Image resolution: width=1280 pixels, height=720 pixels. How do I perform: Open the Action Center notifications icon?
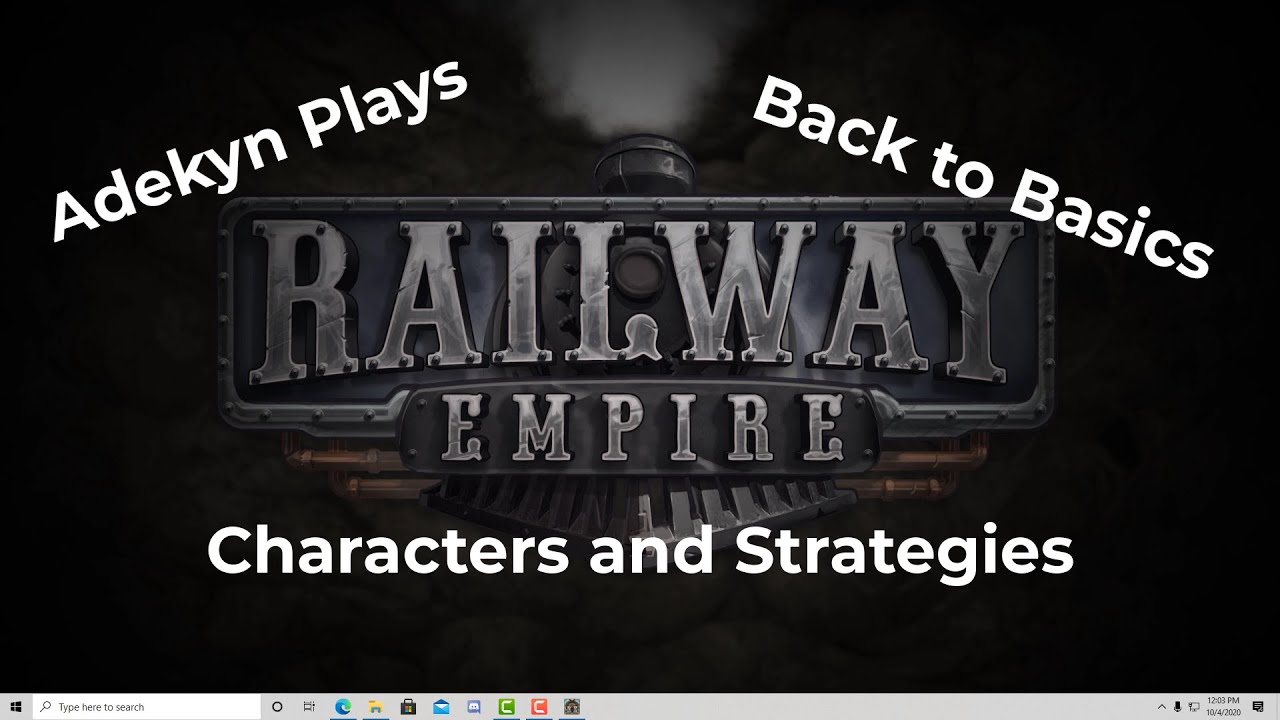click(x=1258, y=707)
